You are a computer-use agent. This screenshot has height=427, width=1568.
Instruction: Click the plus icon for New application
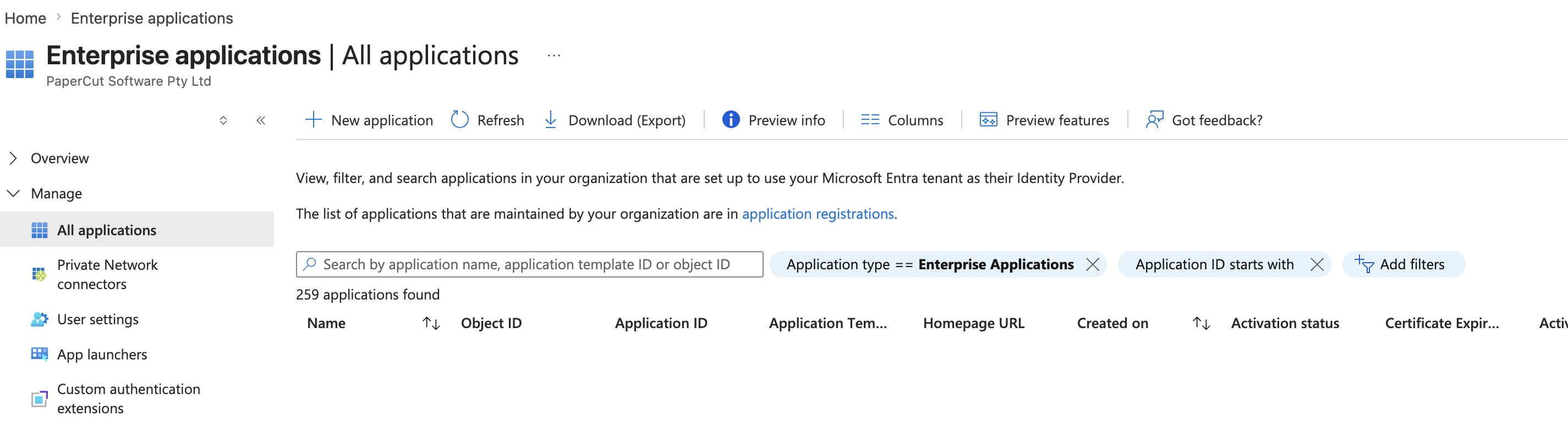click(313, 119)
